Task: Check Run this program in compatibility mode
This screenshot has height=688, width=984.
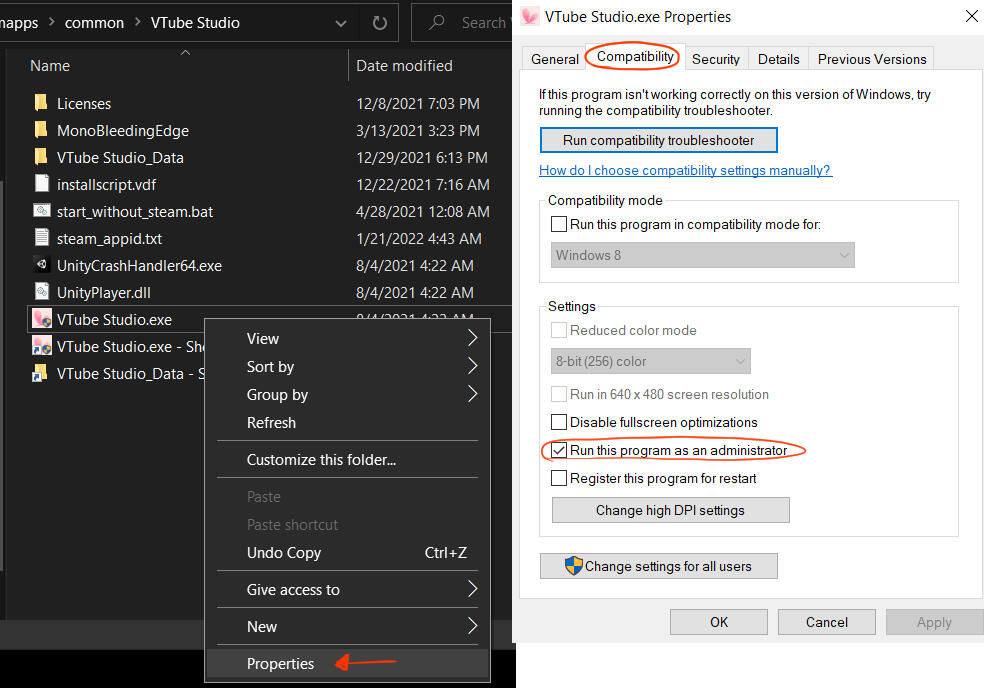Action: point(560,225)
